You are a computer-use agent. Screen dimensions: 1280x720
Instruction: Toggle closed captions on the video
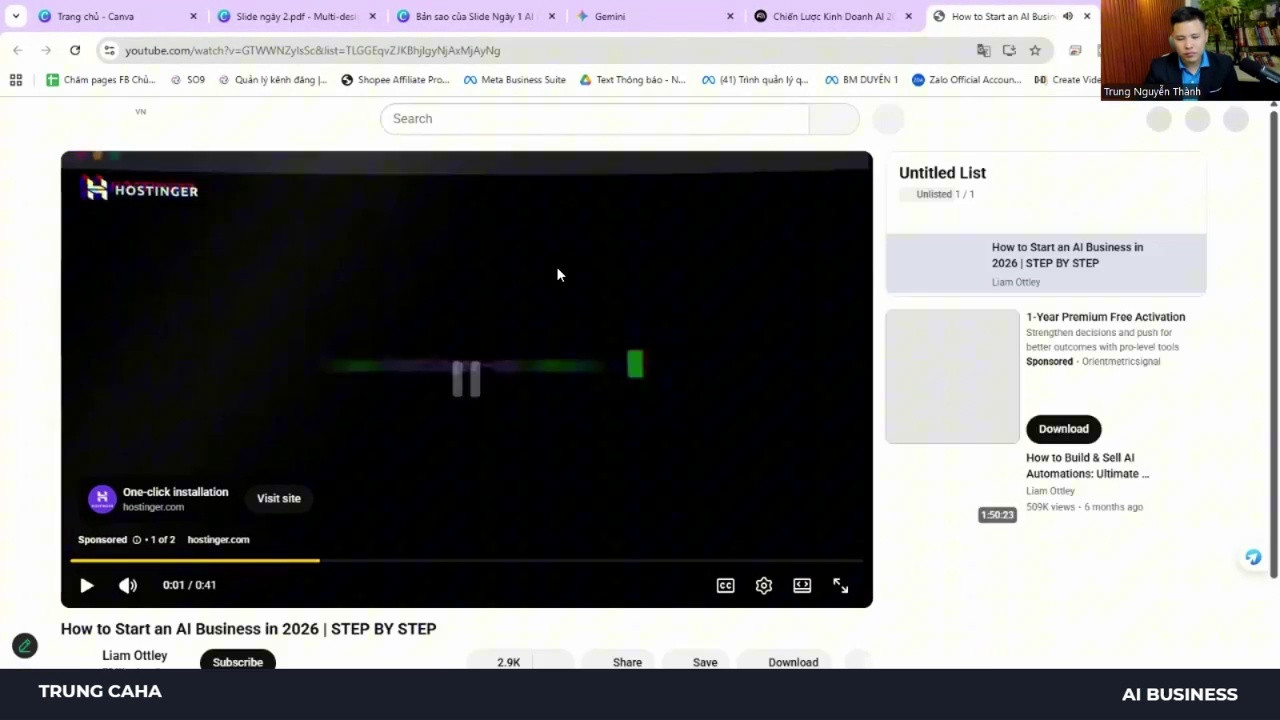[x=725, y=586]
